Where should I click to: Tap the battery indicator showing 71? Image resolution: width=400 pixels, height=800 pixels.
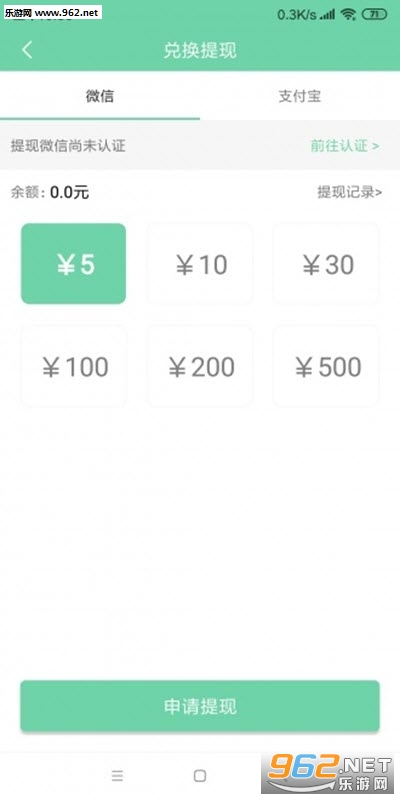pos(374,14)
